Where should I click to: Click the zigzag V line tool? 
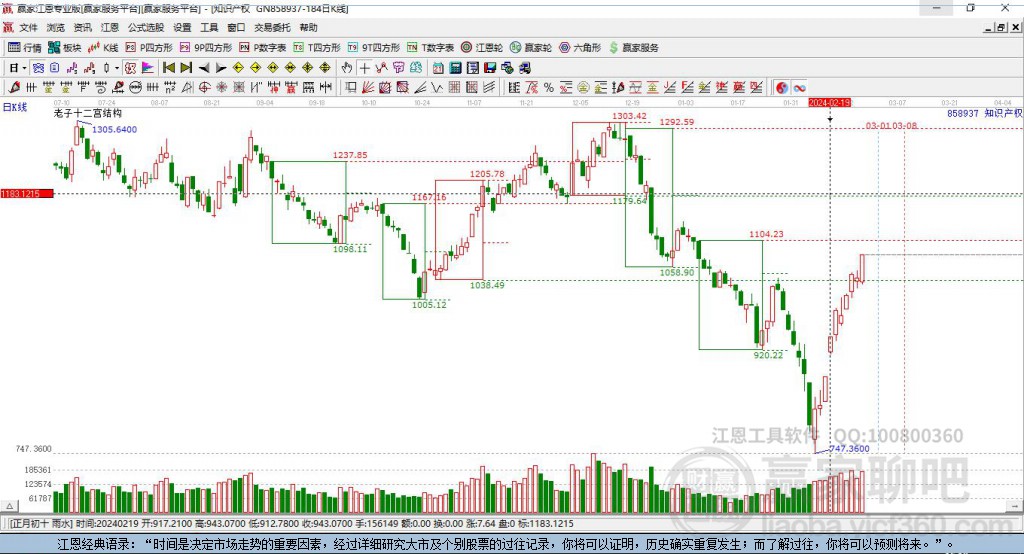[x=437, y=88]
